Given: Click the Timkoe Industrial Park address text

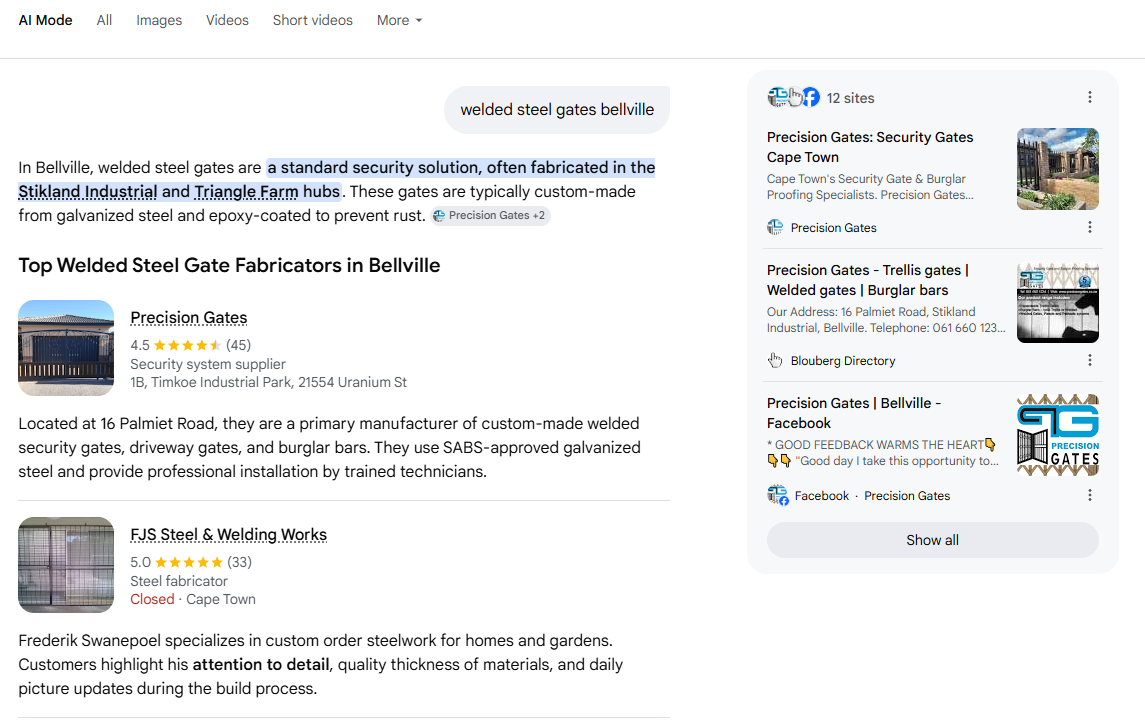Looking at the screenshot, I should tap(269, 382).
